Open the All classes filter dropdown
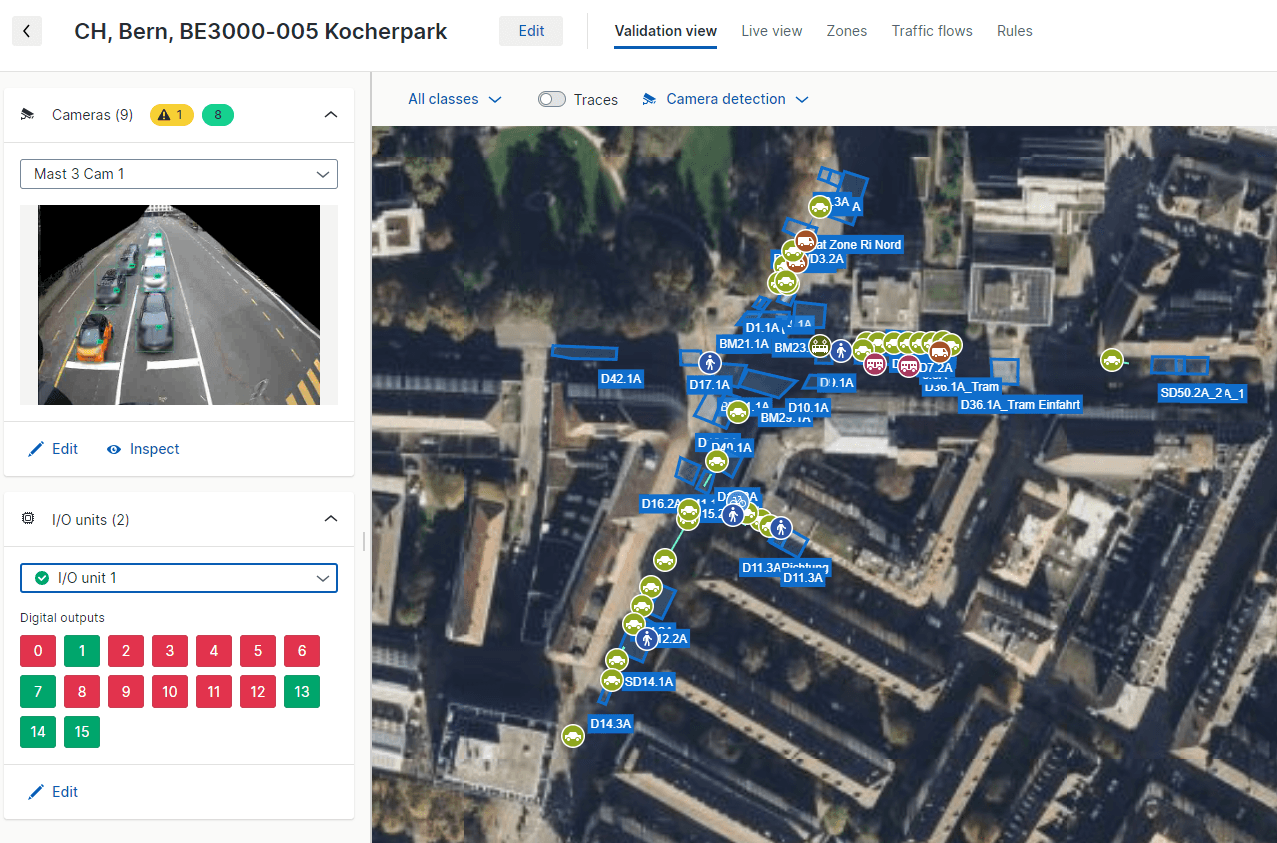The height and width of the screenshot is (843, 1277). click(454, 99)
